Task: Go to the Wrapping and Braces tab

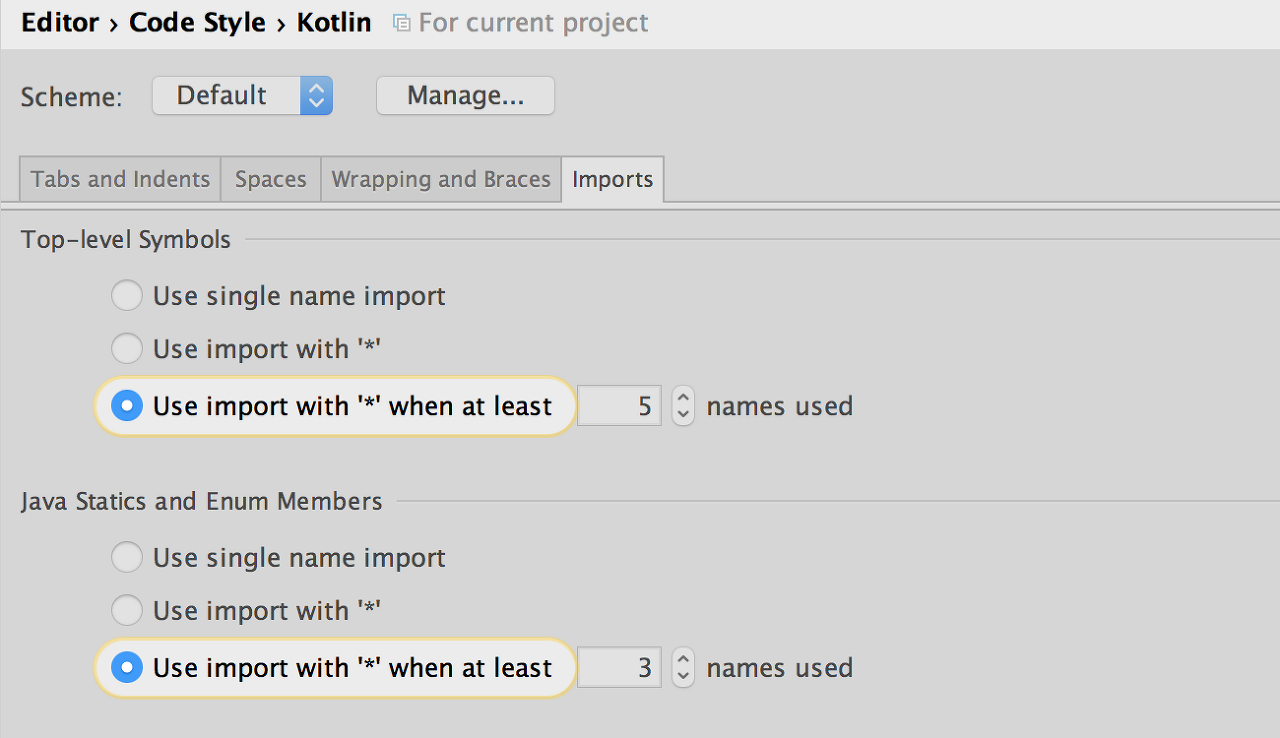Action: point(441,180)
